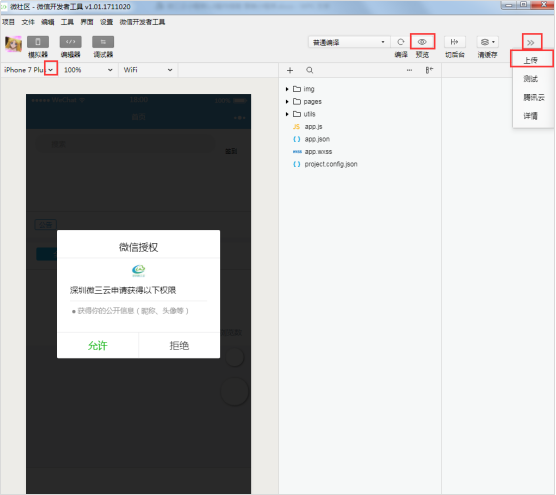Viewport: 556px width, 495px height.
Task: Click the JS icon beside app.js
Action: click(296, 127)
